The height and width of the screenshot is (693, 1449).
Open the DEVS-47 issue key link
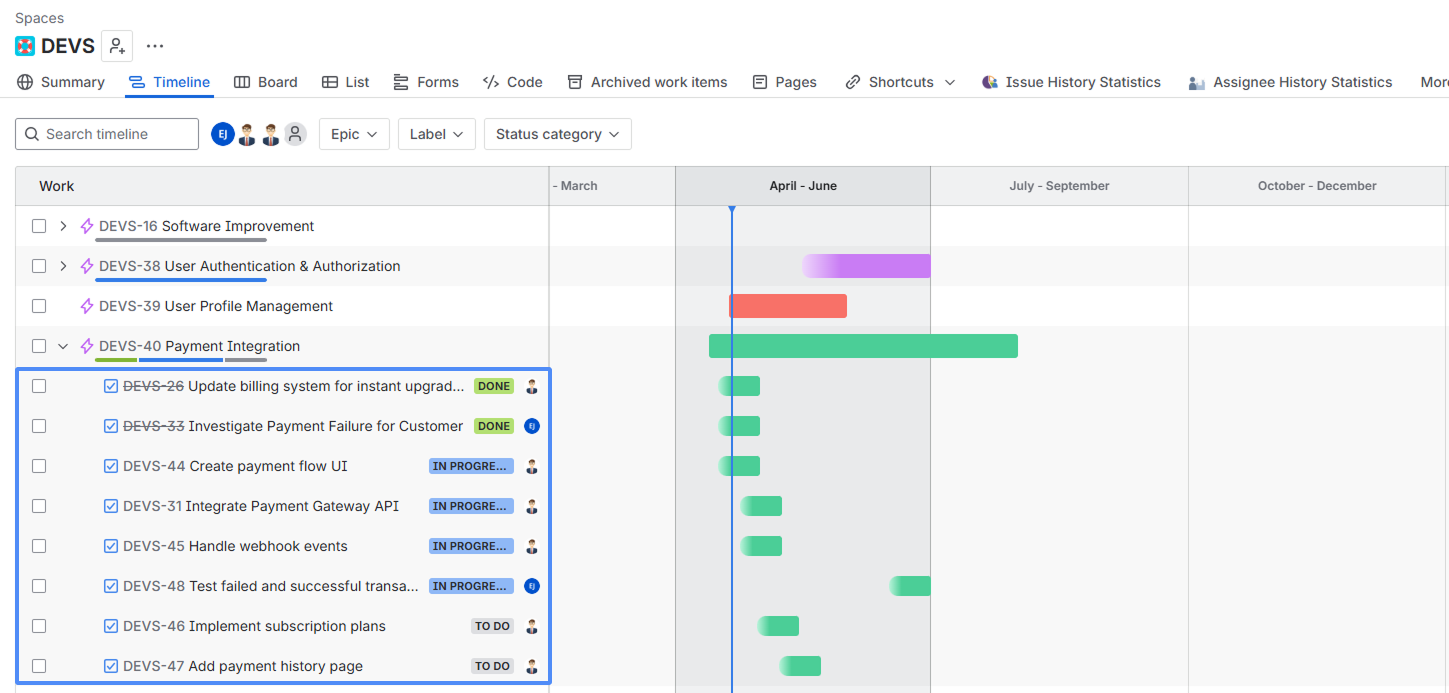pyautogui.click(x=154, y=666)
